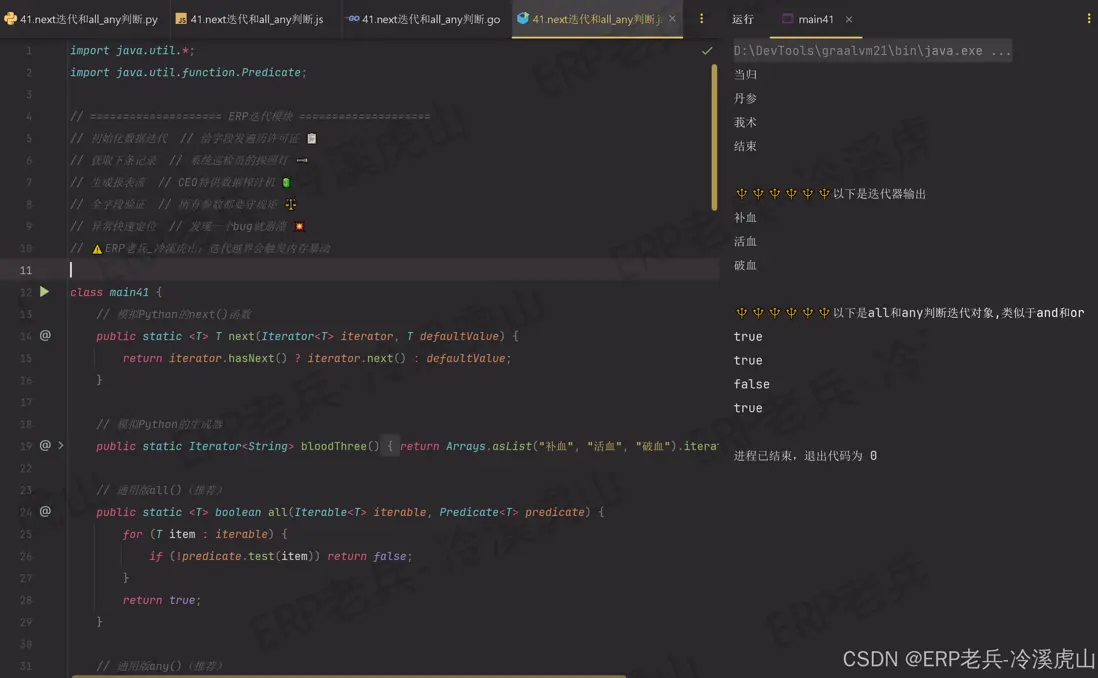Screen dimensions: 1098x678
Task: Click the output line 莪术
Action: (x=745, y=122)
